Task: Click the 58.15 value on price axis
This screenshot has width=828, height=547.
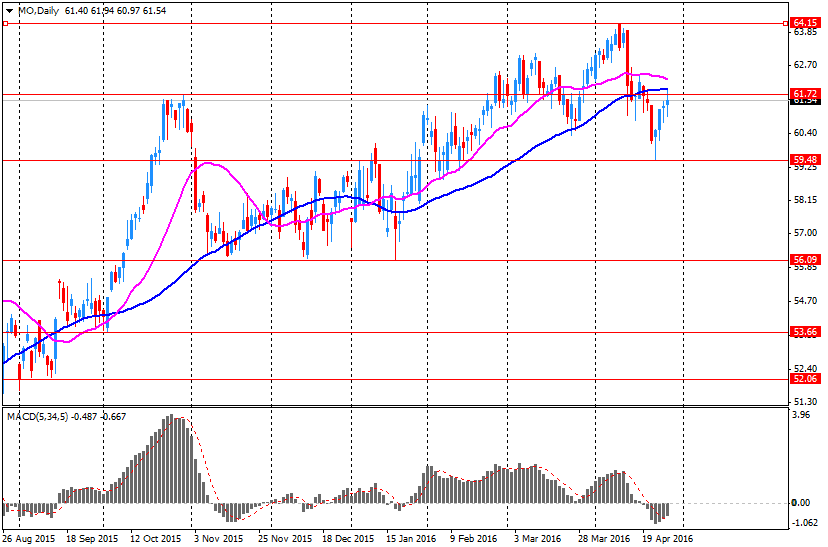Action: pyautogui.click(x=805, y=200)
